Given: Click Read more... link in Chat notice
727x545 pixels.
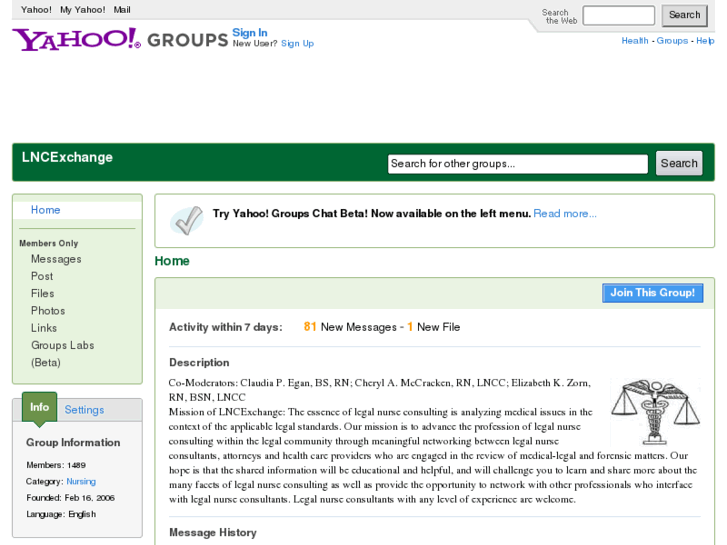Looking at the screenshot, I should pyautogui.click(x=565, y=214).
